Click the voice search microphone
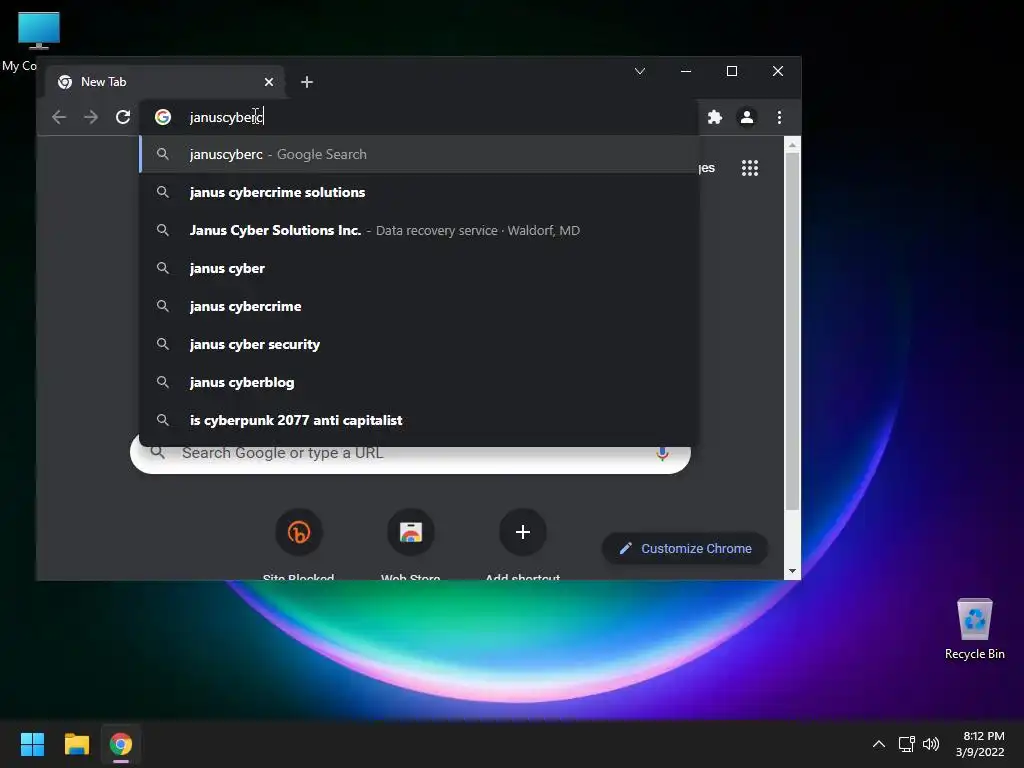The image size is (1024, 768). click(x=662, y=453)
